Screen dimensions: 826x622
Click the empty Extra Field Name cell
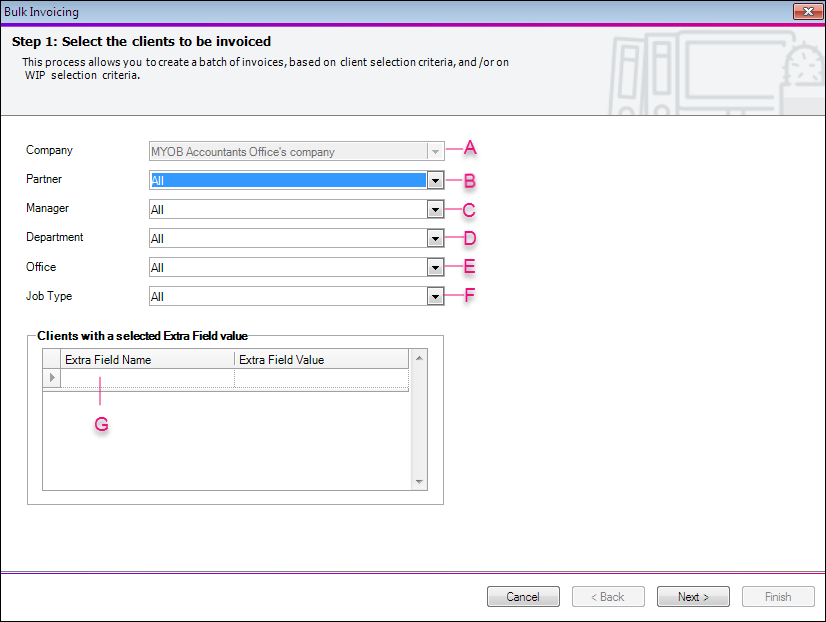(x=147, y=378)
